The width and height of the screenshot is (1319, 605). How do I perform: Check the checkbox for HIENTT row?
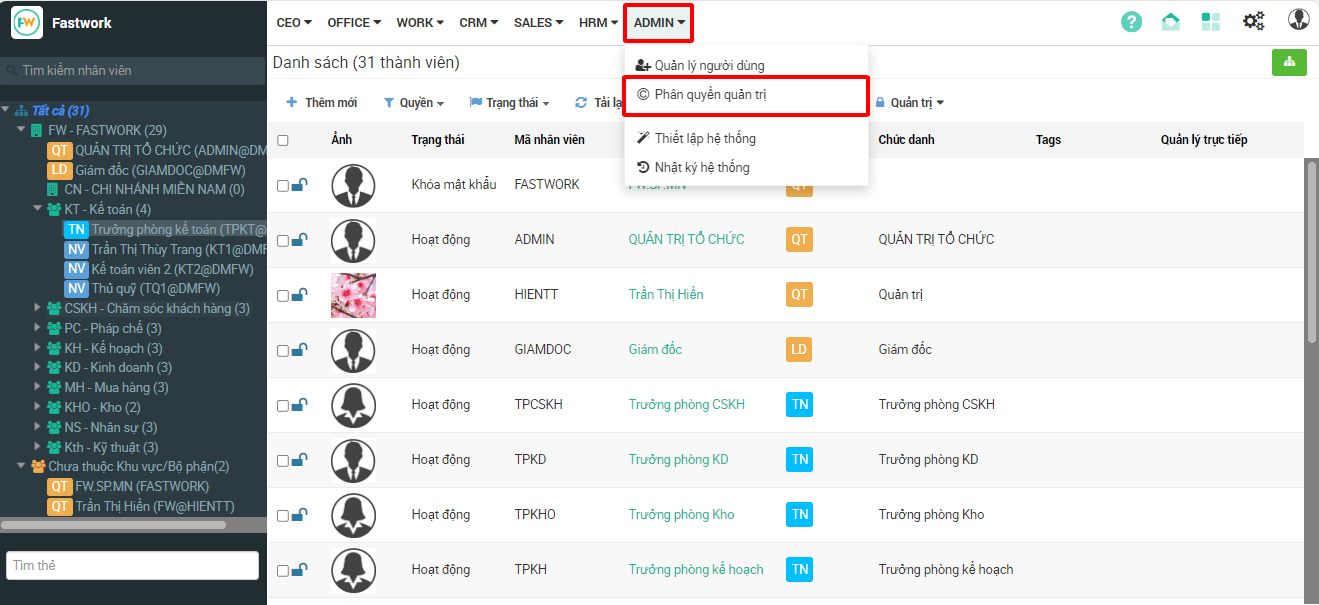tap(283, 296)
